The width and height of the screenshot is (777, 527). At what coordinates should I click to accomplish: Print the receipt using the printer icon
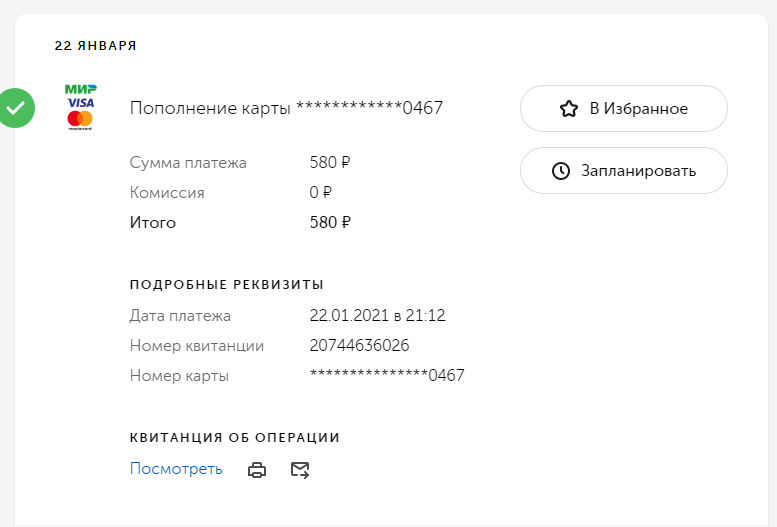pos(257,470)
